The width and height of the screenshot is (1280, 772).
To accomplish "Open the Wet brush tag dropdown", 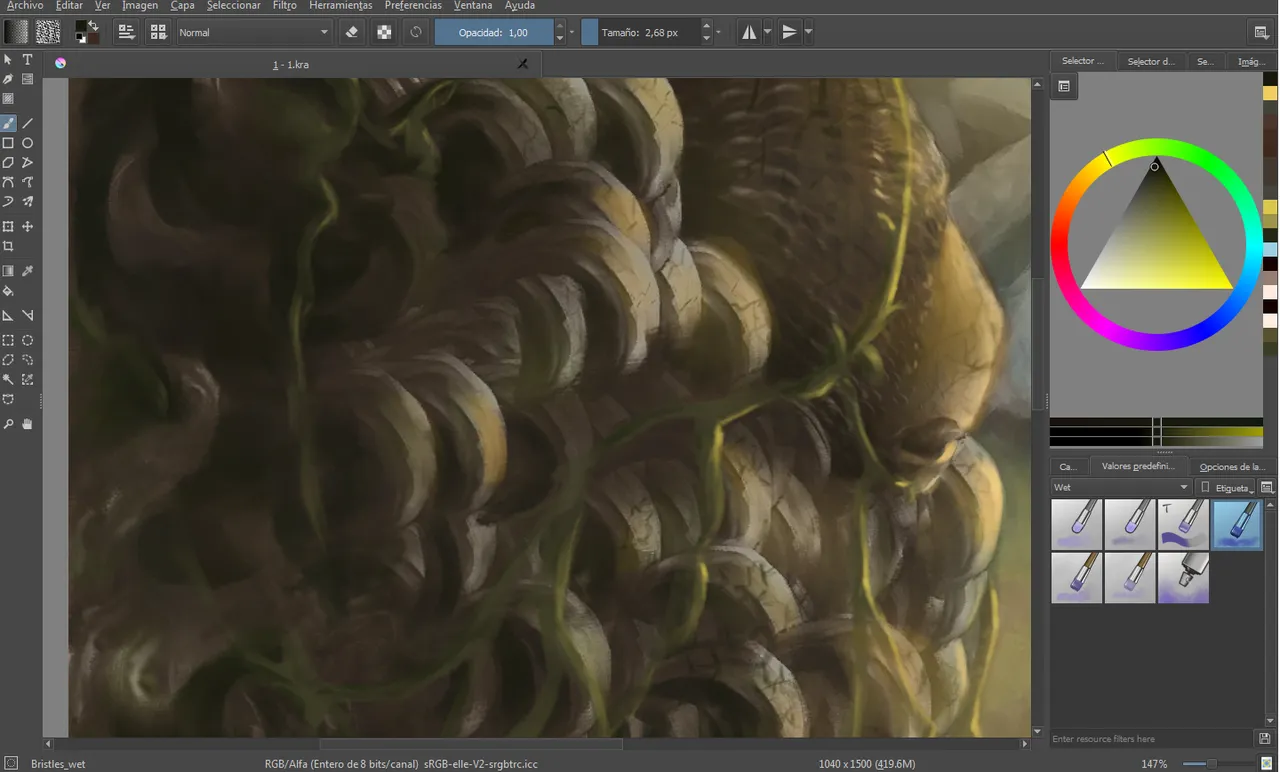I will coord(1121,487).
